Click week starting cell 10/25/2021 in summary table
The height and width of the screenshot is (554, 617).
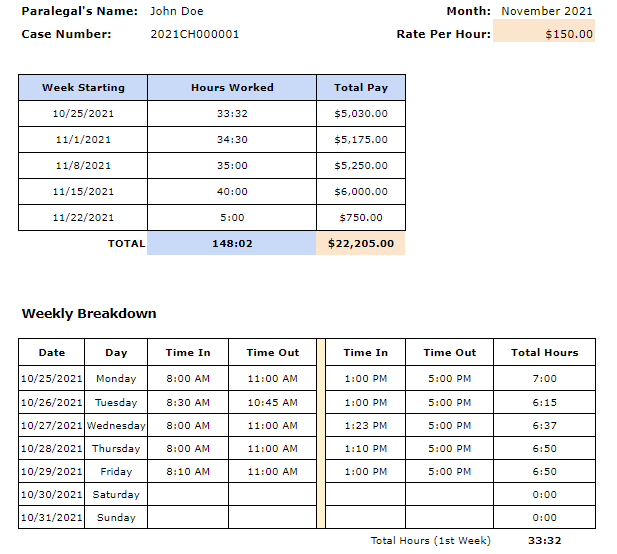(x=83, y=114)
